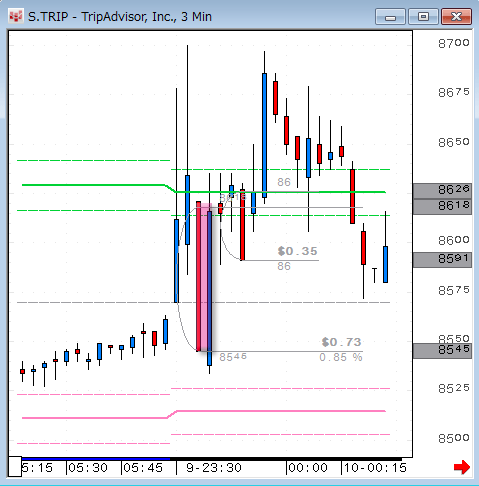Screen dimensions: 479x486
Task: Click the white square box at bottom-left corner
Action: (x=15, y=466)
